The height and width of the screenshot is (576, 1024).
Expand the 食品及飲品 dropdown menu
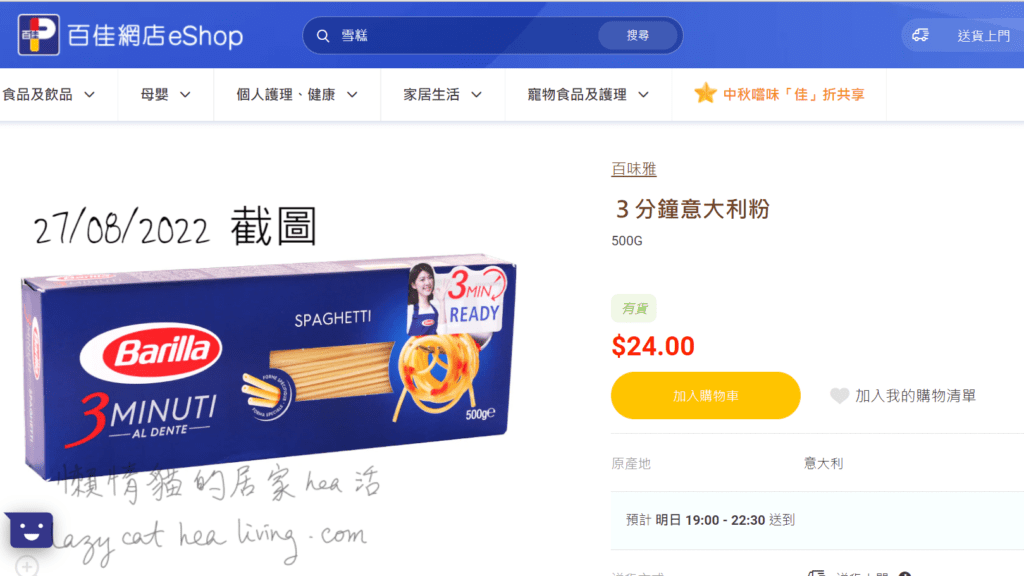pos(49,95)
